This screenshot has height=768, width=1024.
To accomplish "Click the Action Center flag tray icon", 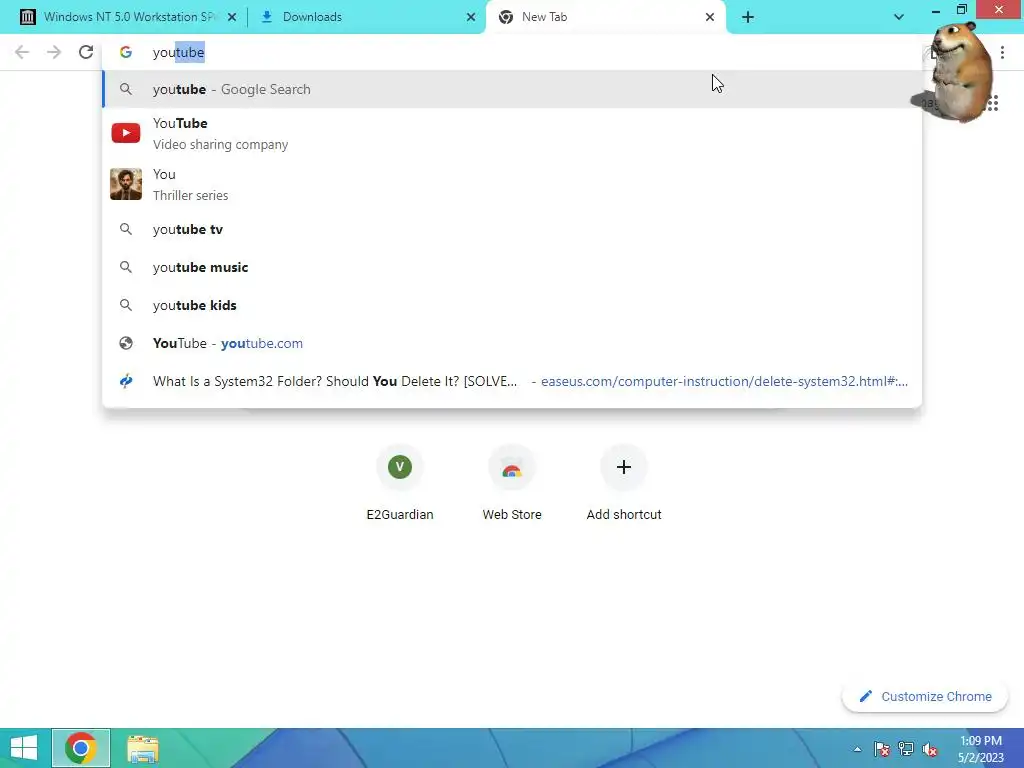I will [x=882, y=749].
